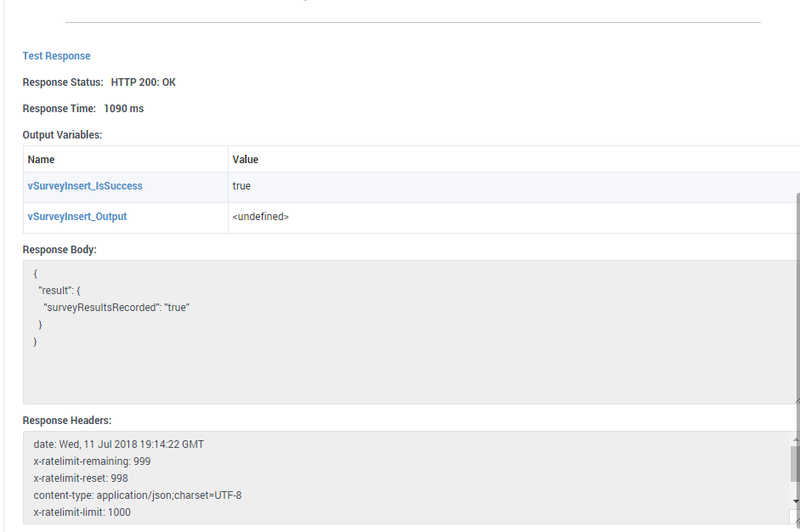This screenshot has height=532, width=800.
Task: Click the HTTP 200: OK status text
Action: (x=143, y=82)
